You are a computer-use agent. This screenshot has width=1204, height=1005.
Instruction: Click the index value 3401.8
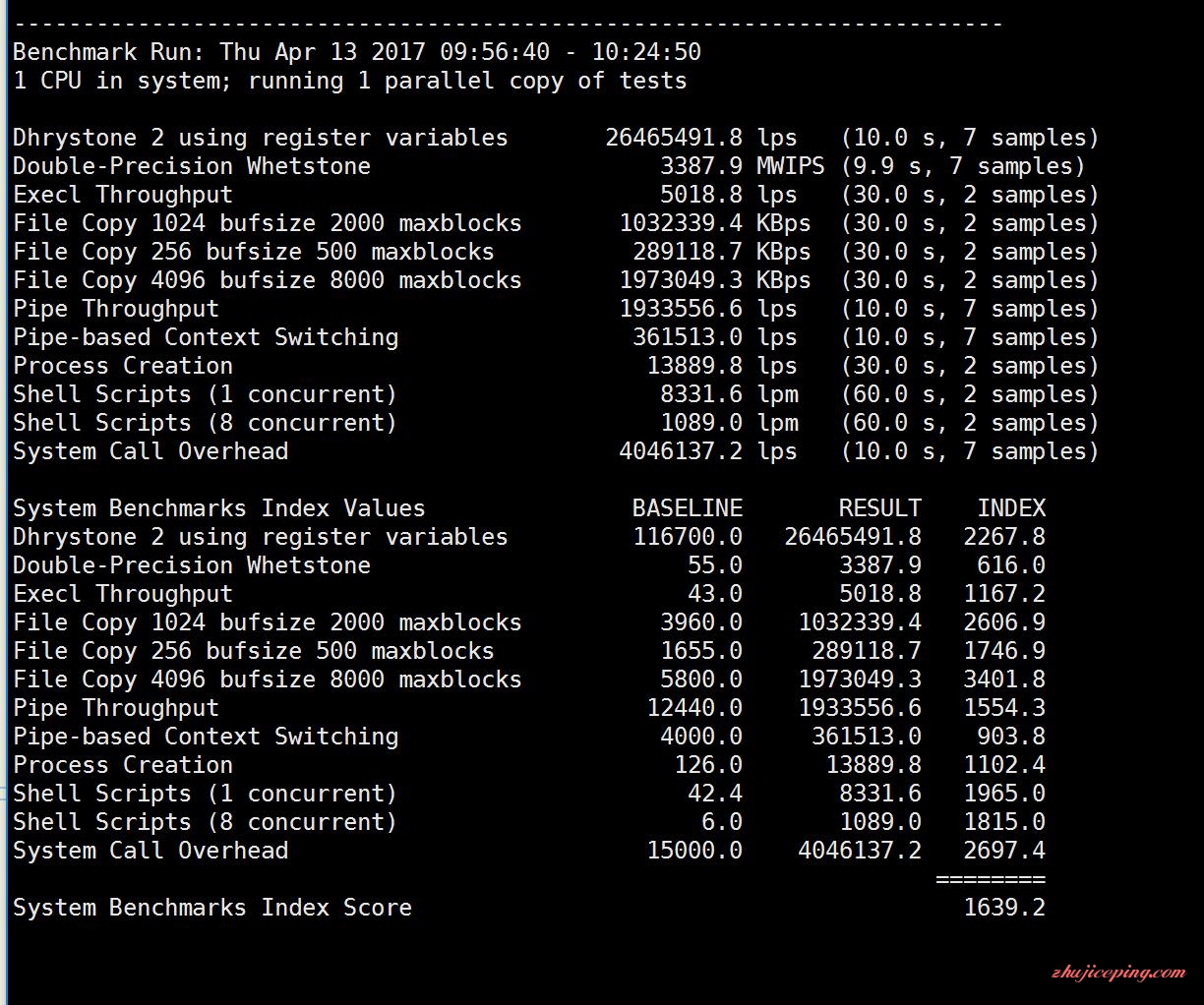coord(1005,680)
